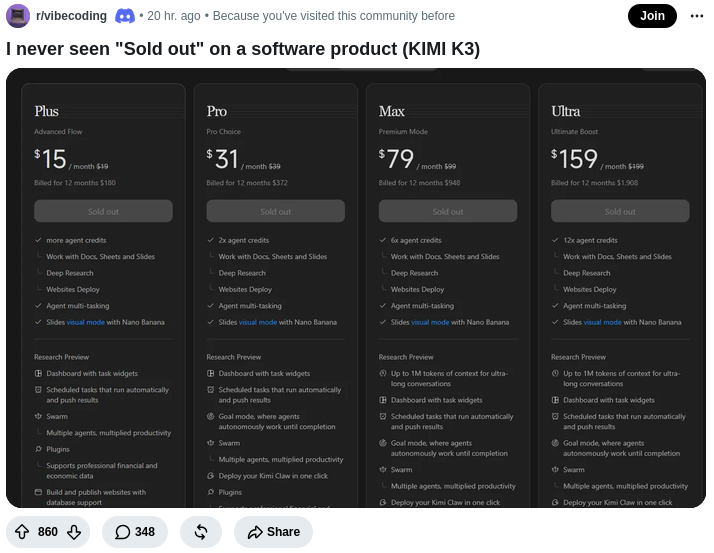Viewport: 714px width, 553px height.
Task: Click the $79 Max plan price
Action: pos(396,159)
